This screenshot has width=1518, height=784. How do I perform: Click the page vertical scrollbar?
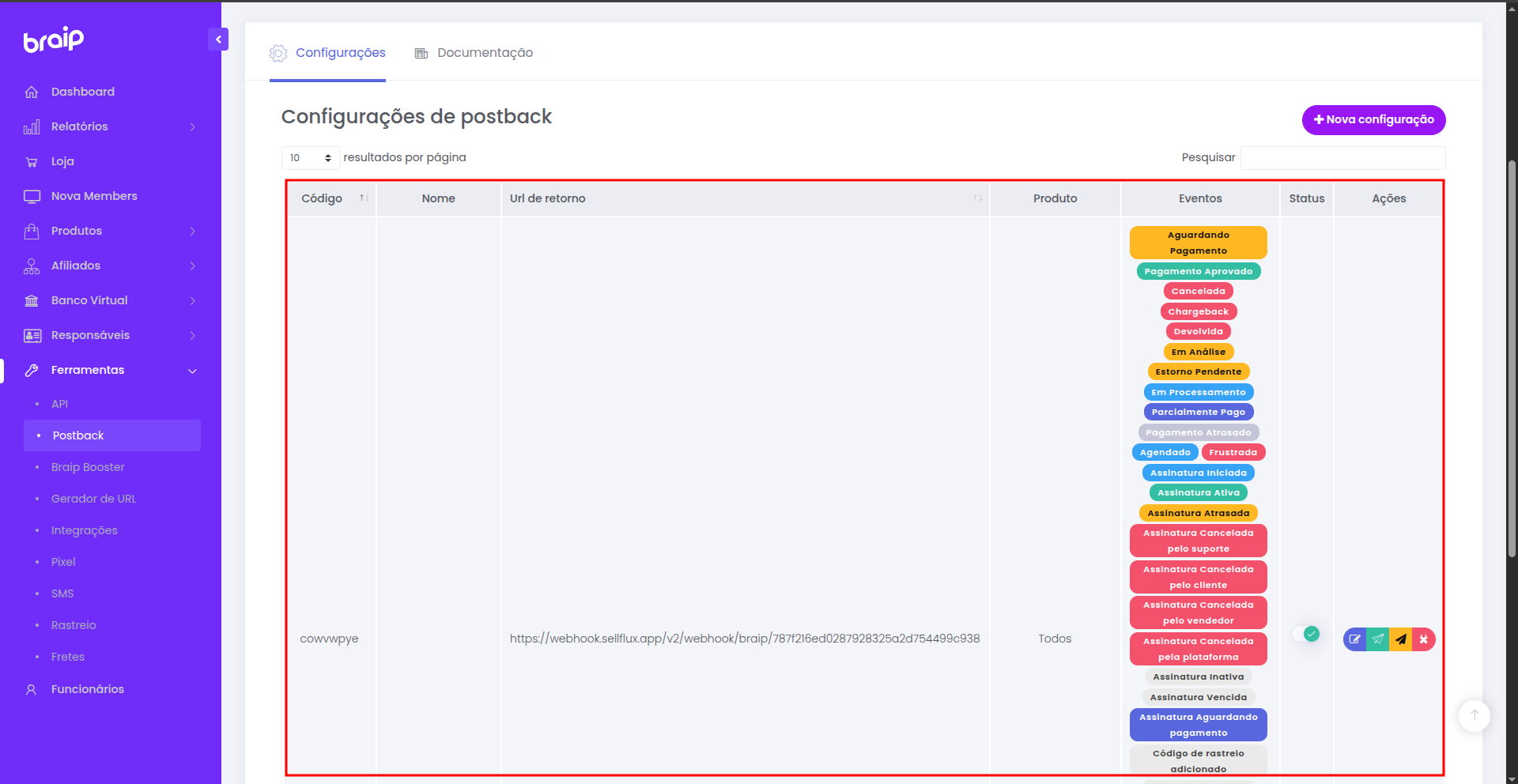[1512, 360]
